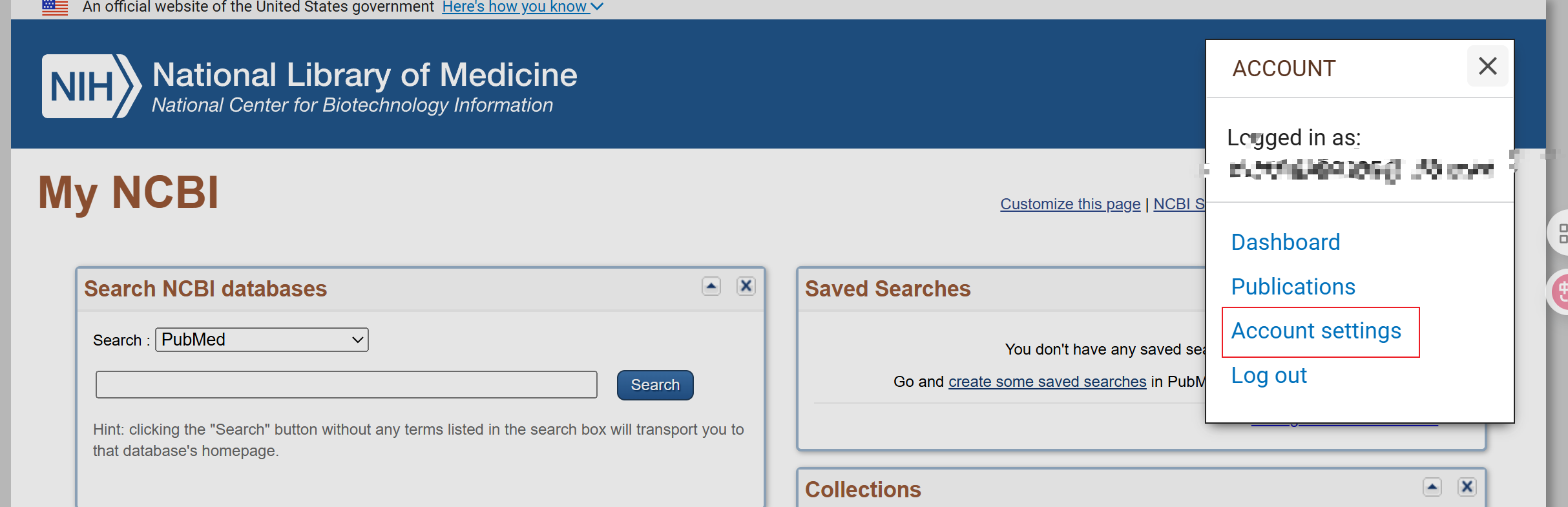Remove the Search NCBI databases panel
Screen dimensions: 1568x507
746,286
